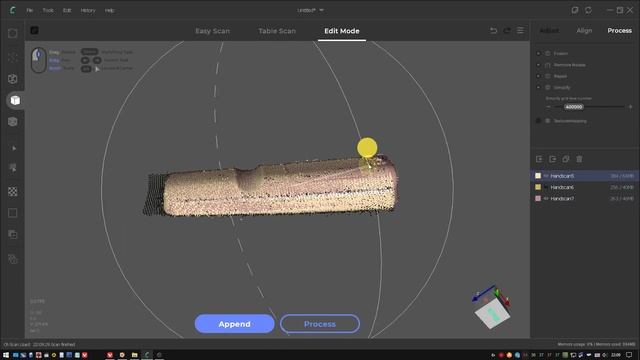The width and height of the screenshot is (640, 360).
Task: Click the axis orientation cube in the viewport
Action: click(492, 313)
